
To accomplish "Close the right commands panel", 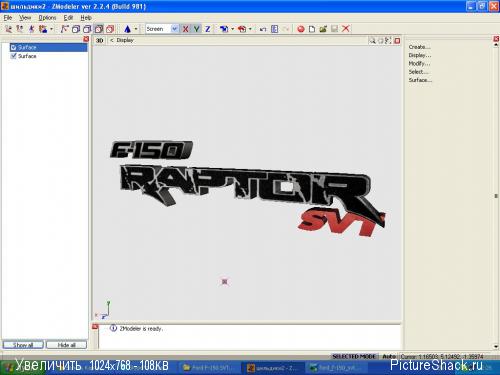I will (x=496, y=39).
